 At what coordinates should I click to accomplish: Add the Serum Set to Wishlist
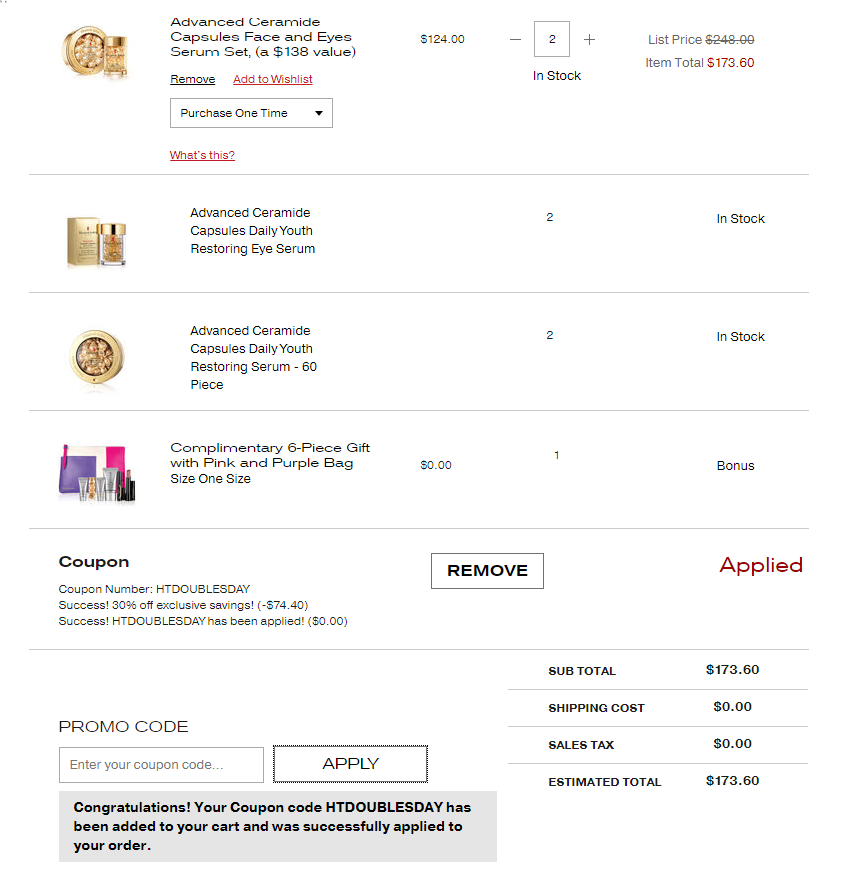(x=272, y=79)
